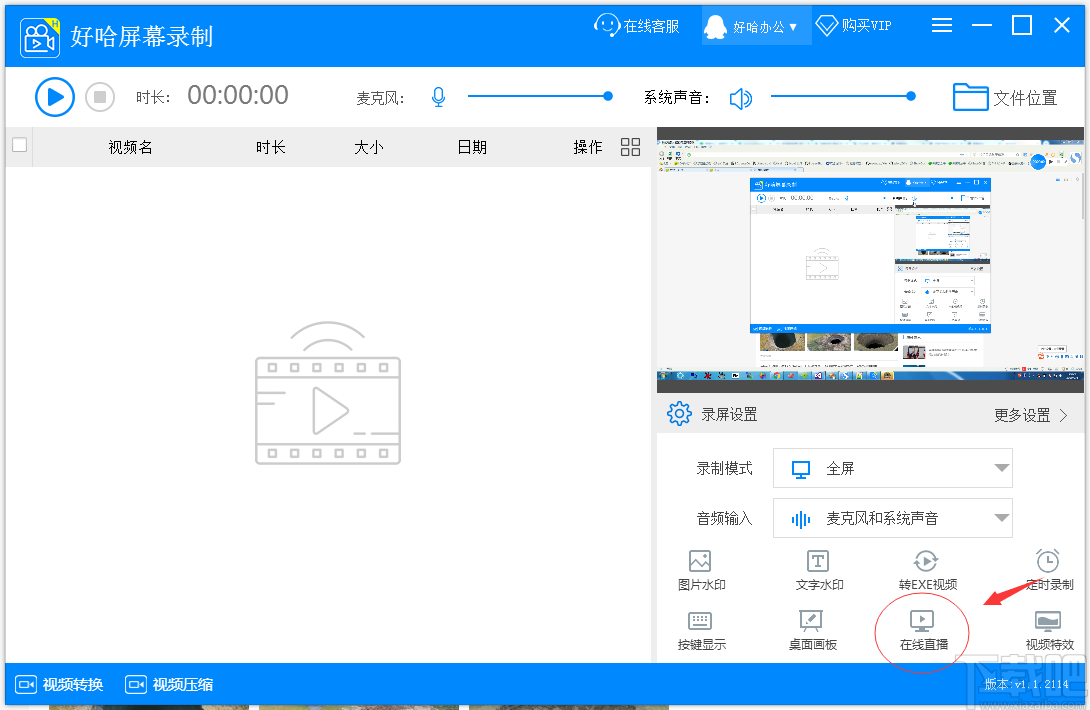Set up 定时录制 scheduled recording
This screenshot has width=1090, height=710.
click(1048, 570)
